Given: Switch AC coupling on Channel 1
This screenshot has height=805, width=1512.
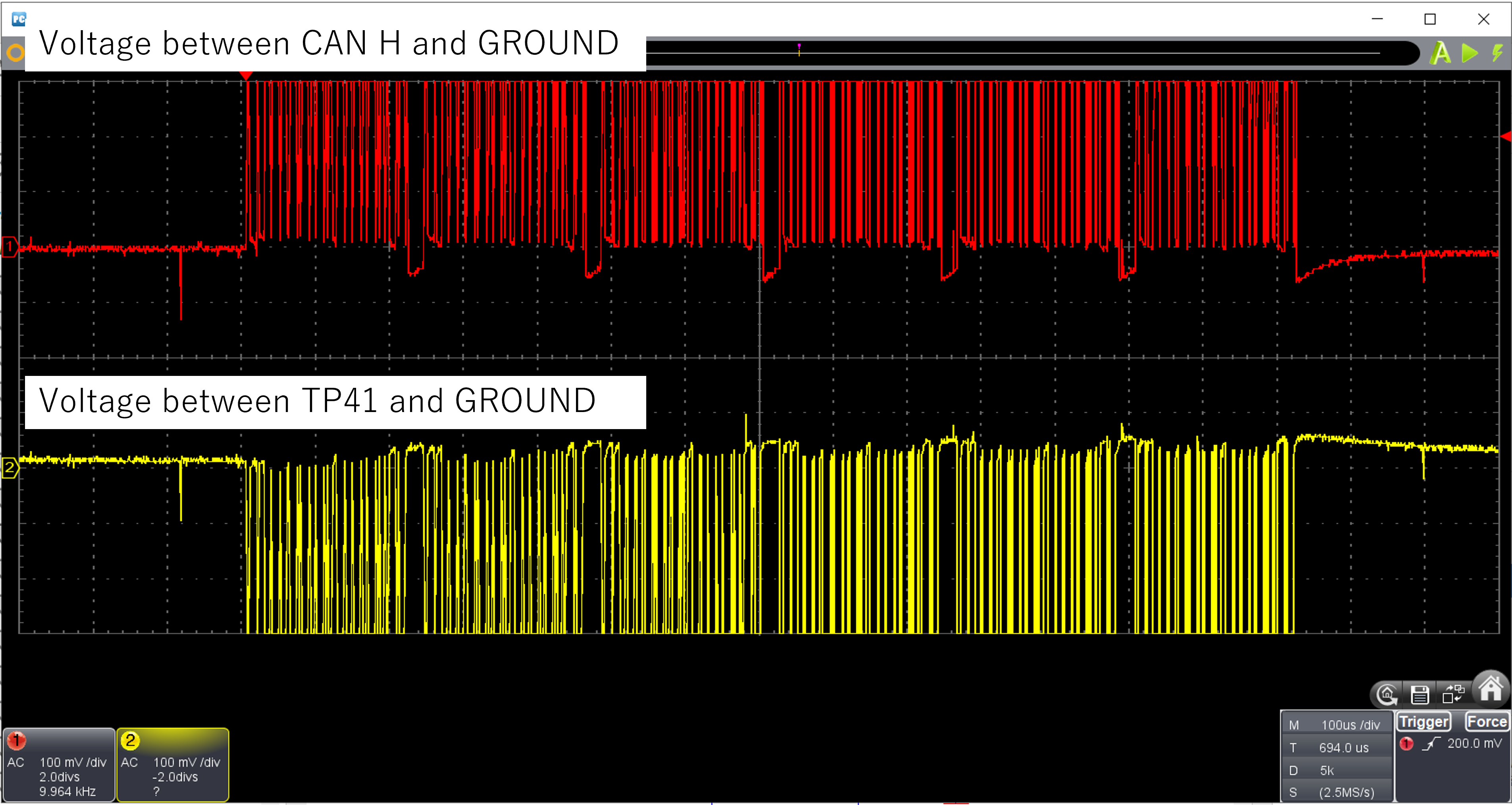Looking at the screenshot, I should point(16,762).
